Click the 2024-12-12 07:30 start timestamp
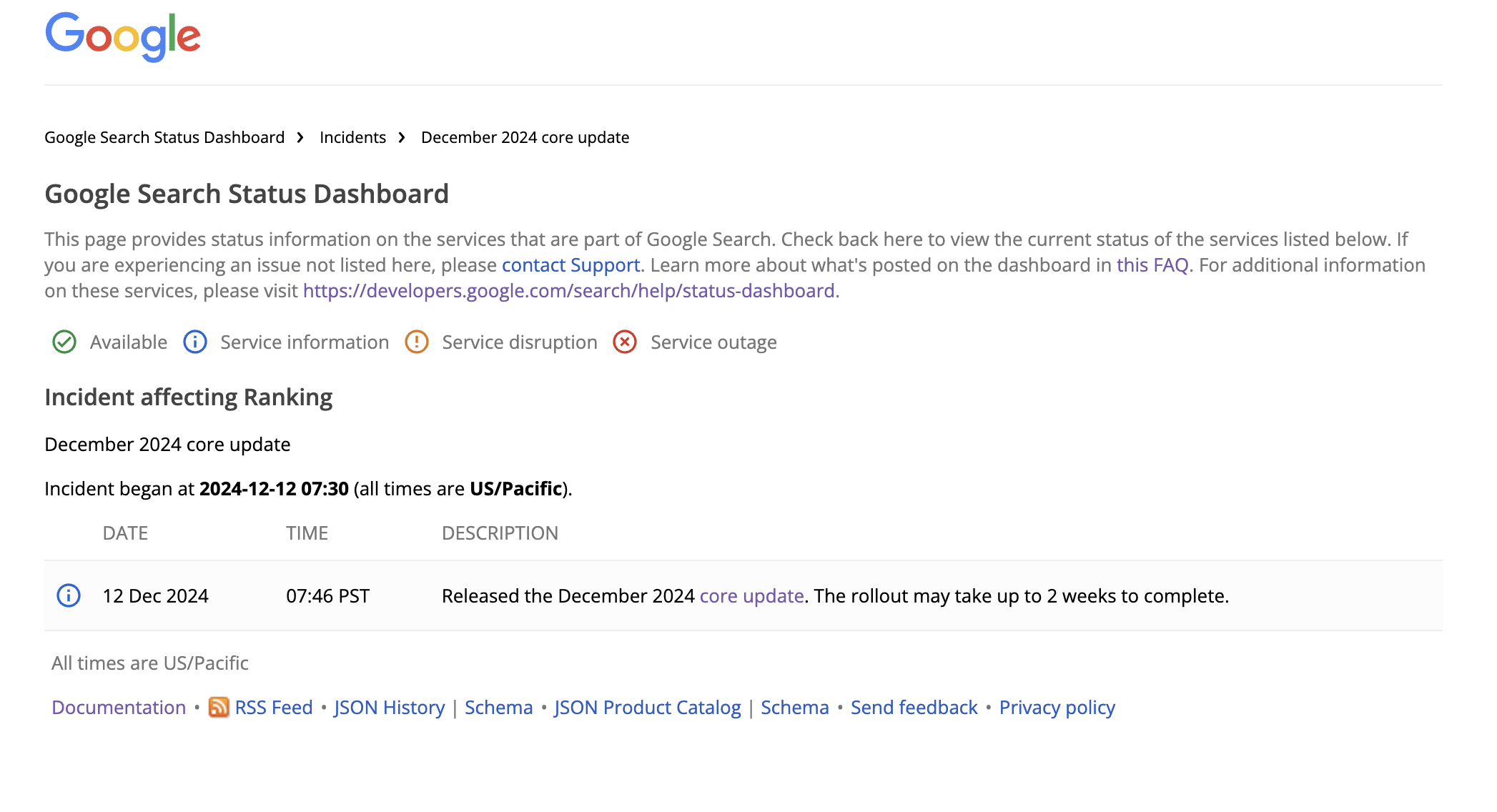The height and width of the screenshot is (812, 1497). pos(274,489)
